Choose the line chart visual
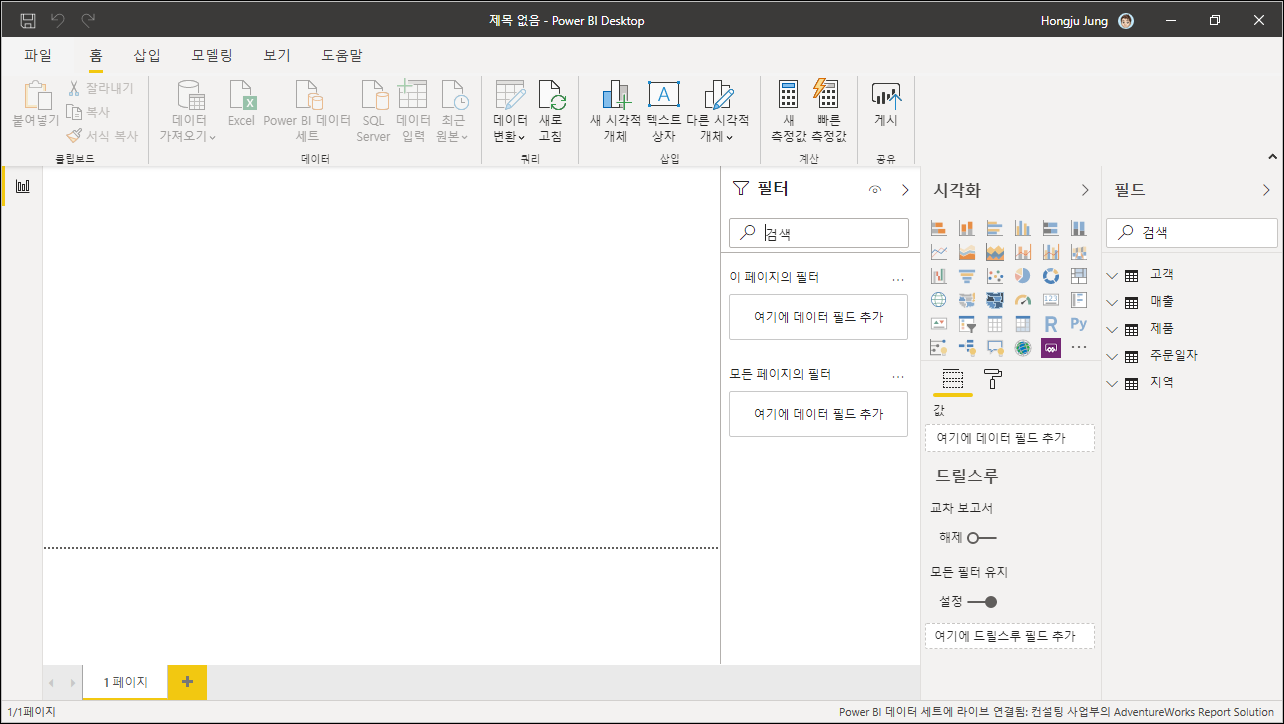1284x724 pixels. click(938, 252)
